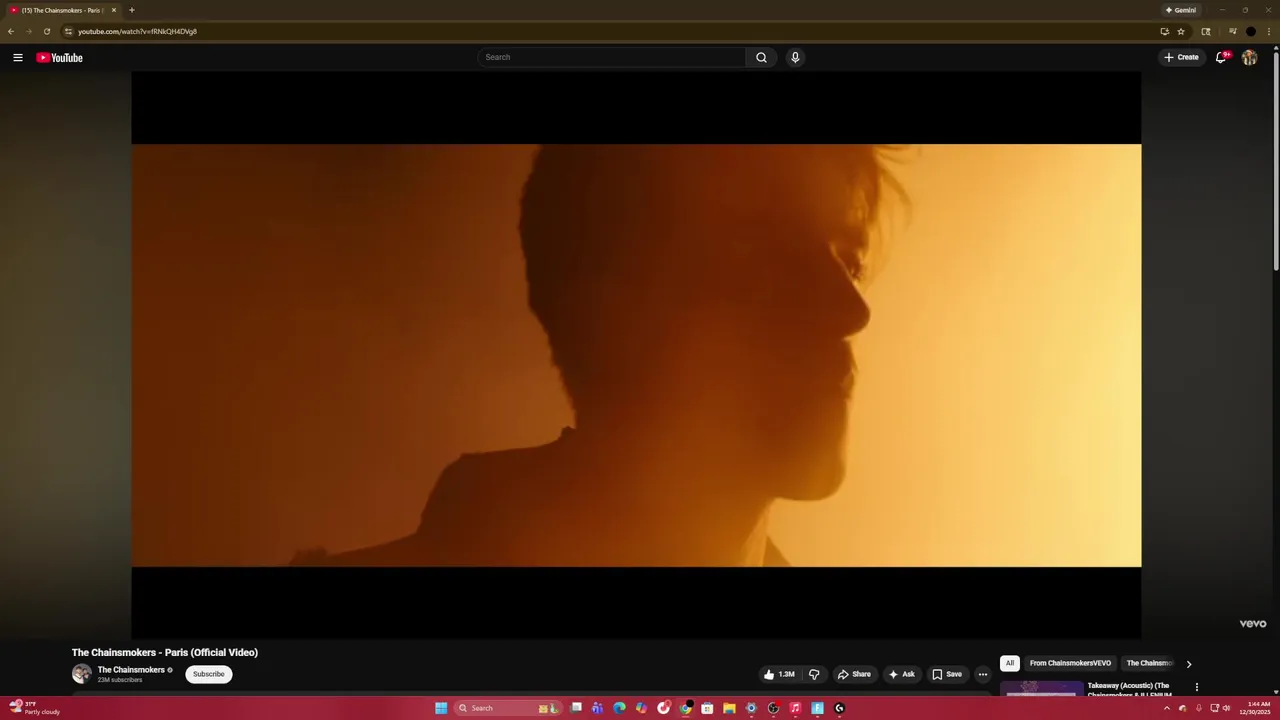Dislike the Paris video

click(814, 674)
